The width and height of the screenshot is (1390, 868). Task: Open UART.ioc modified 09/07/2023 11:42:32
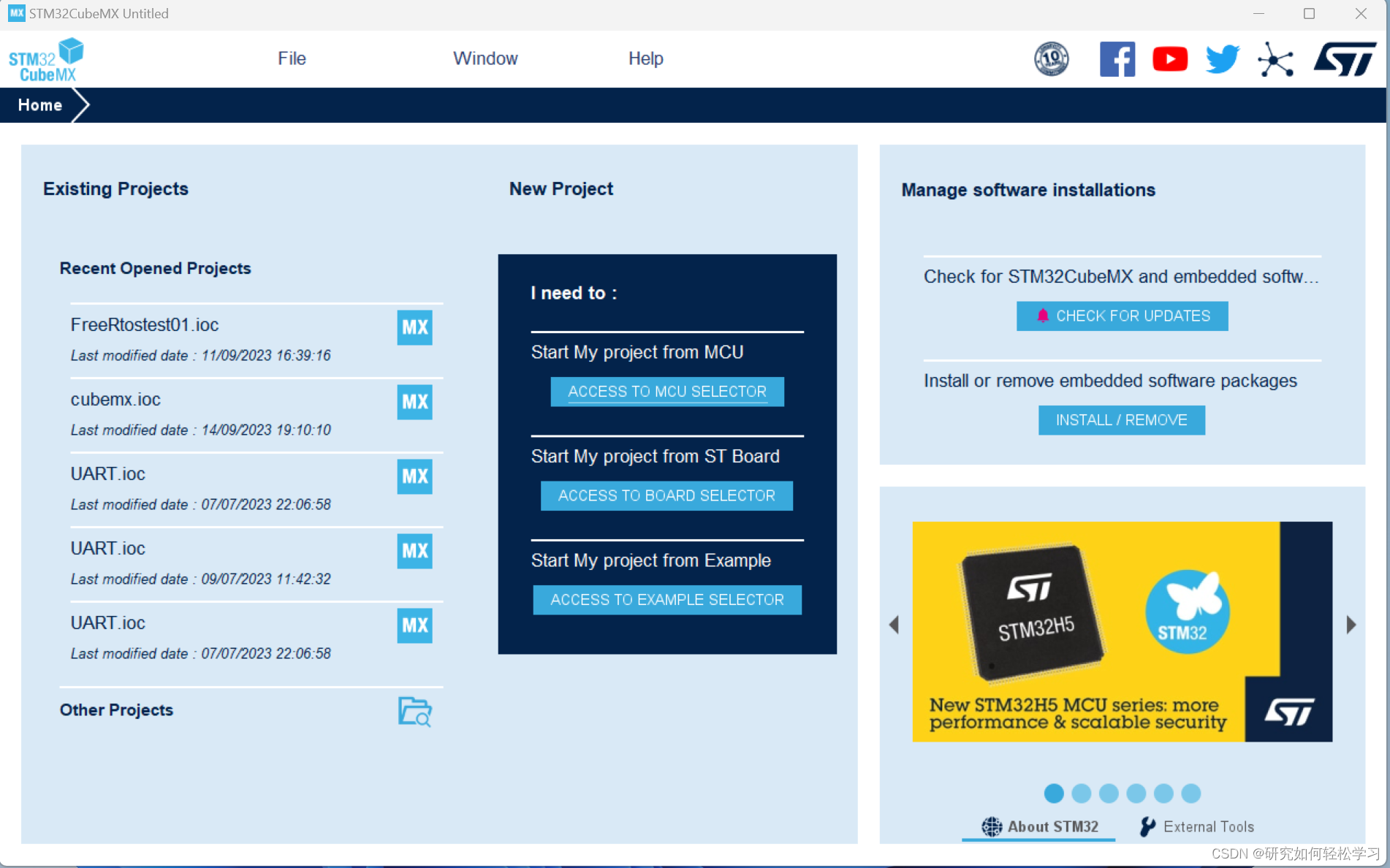pos(257,563)
